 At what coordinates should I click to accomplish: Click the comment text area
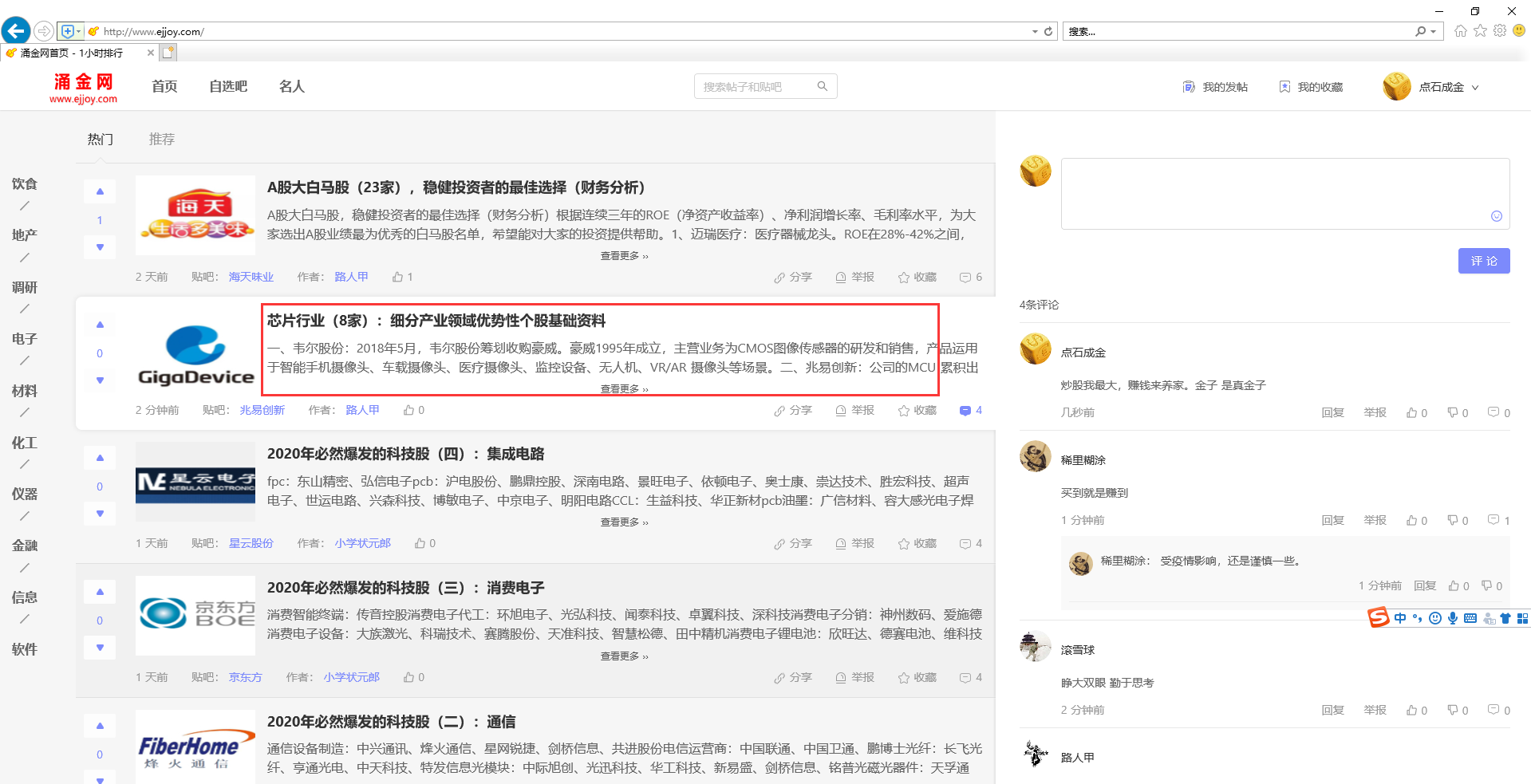click(1285, 194)
